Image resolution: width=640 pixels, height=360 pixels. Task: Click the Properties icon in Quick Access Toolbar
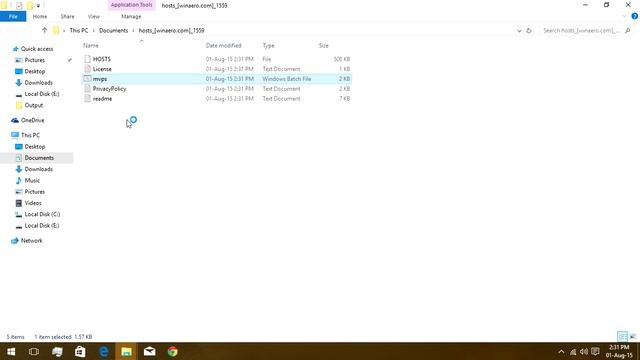point(19,6)
